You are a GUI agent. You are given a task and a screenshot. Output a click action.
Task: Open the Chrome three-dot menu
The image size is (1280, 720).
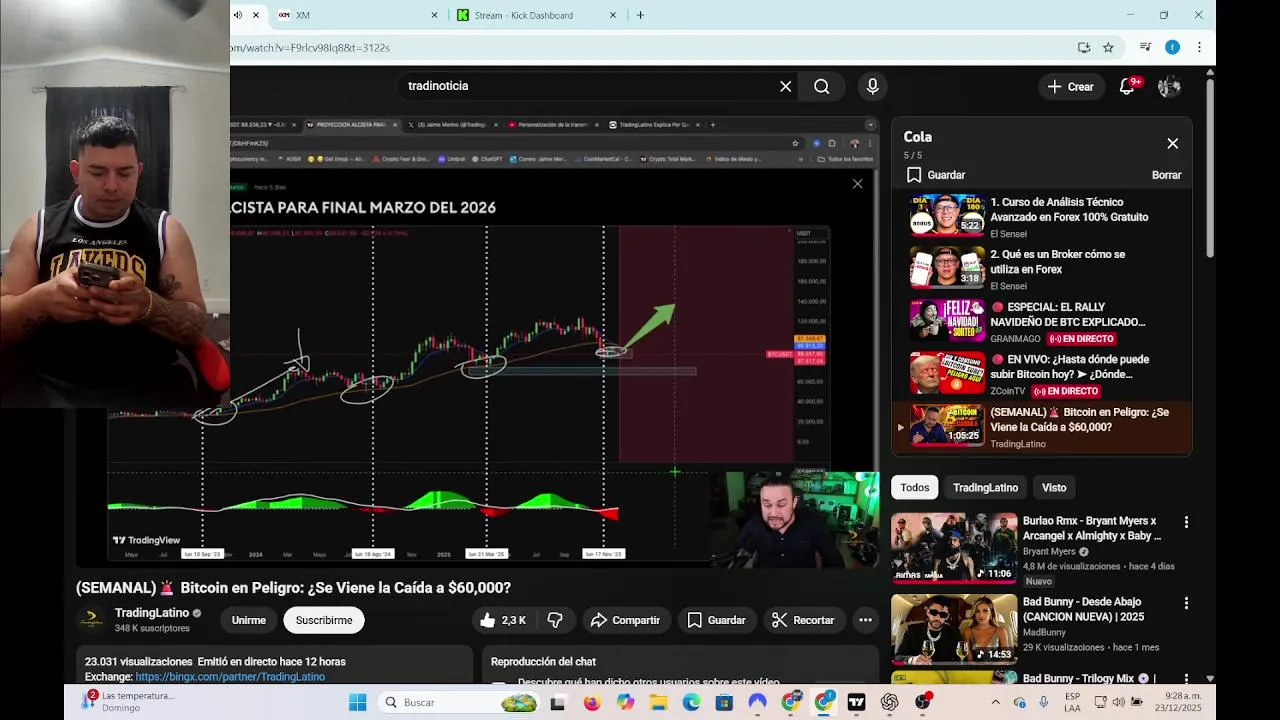1199,47
